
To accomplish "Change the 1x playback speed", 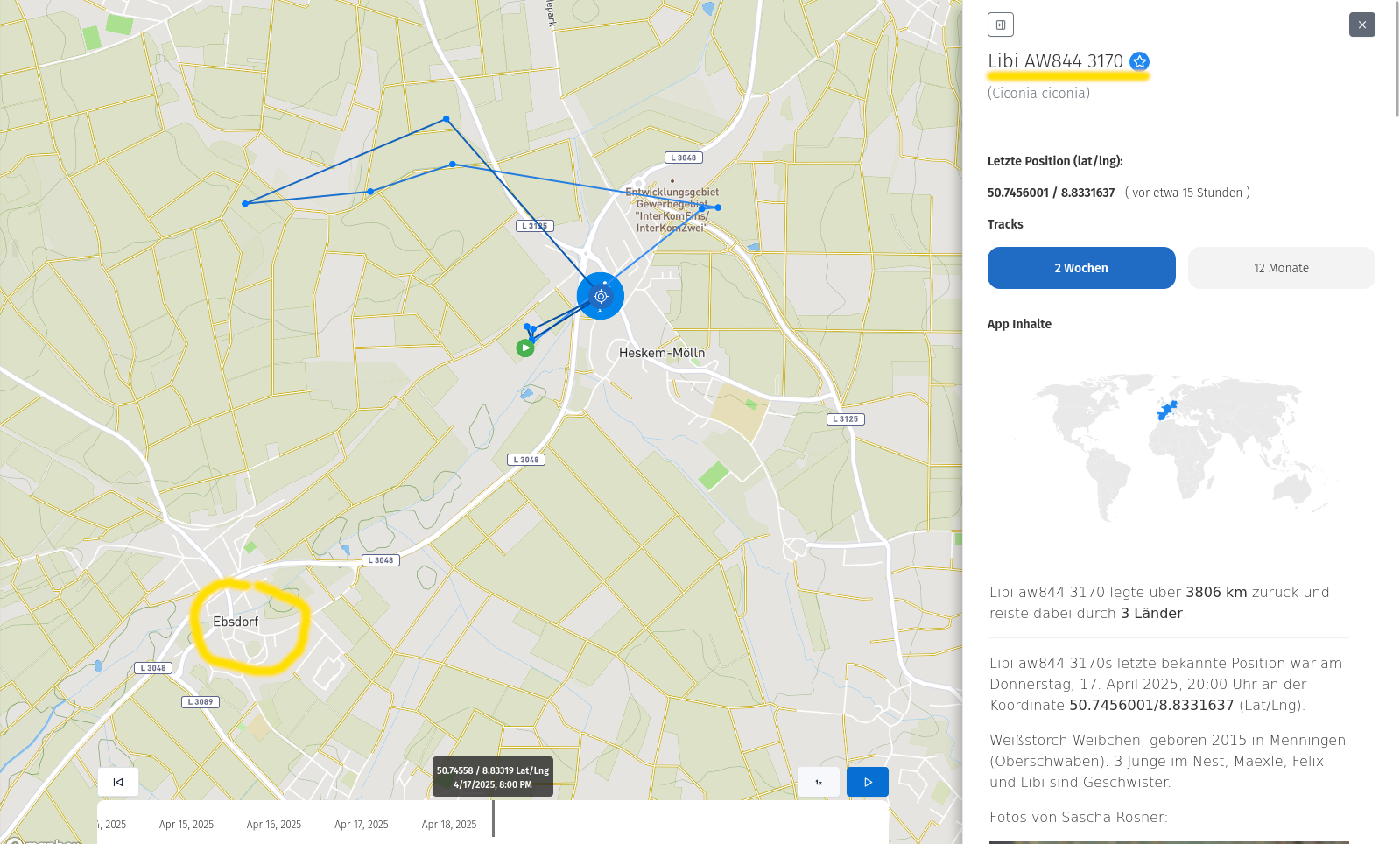I will coord(818,782).
